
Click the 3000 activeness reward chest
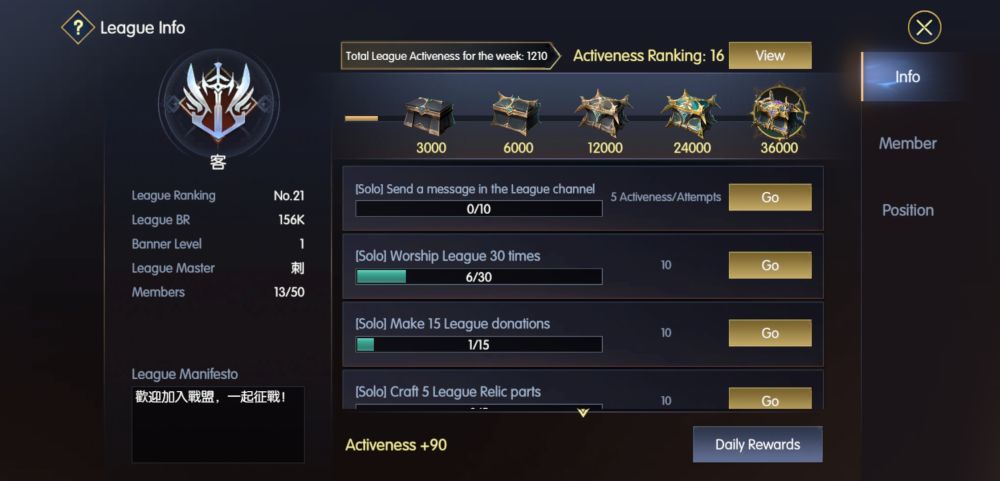tap(429, 115)
